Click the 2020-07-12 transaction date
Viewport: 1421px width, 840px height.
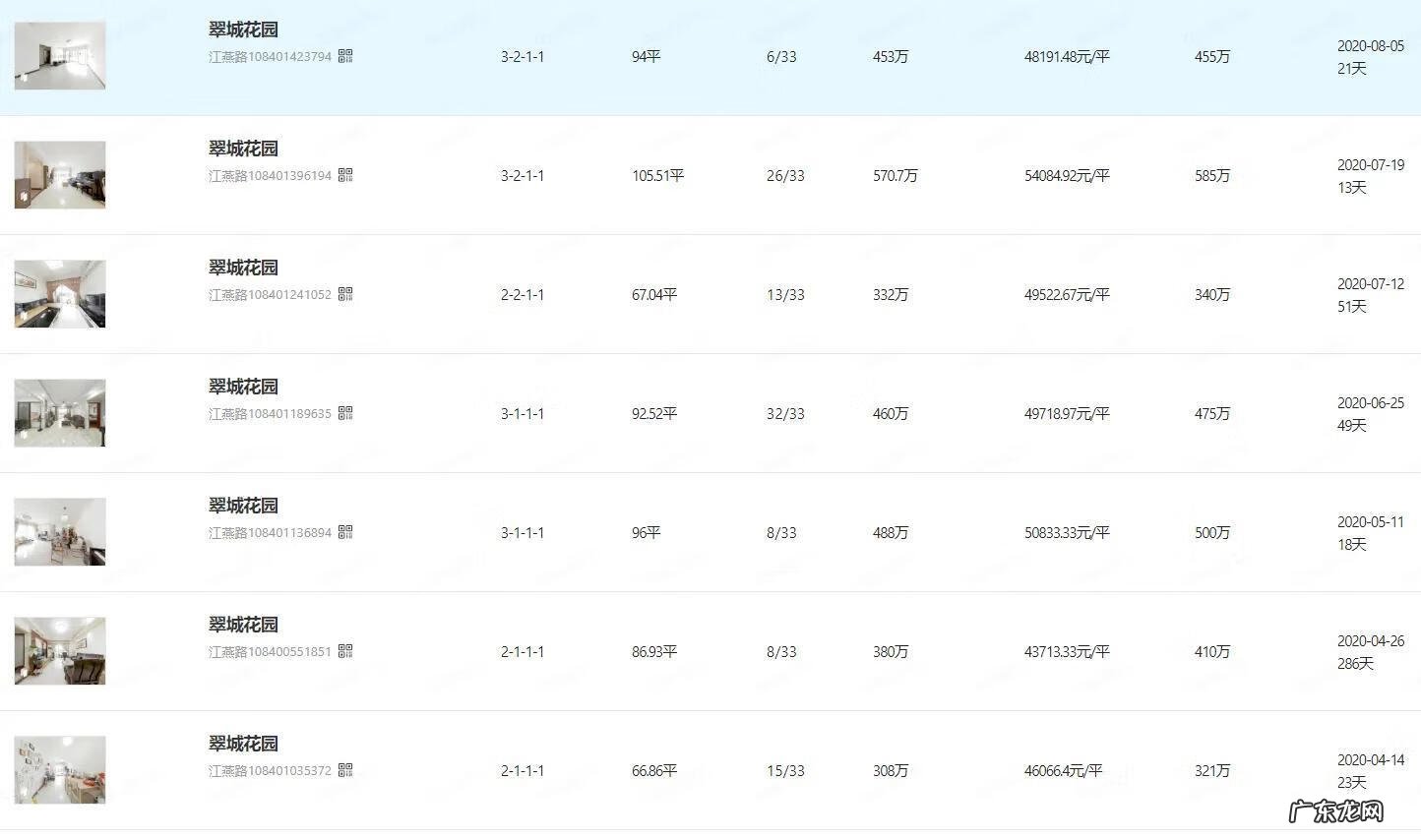tap(1369, 283)
